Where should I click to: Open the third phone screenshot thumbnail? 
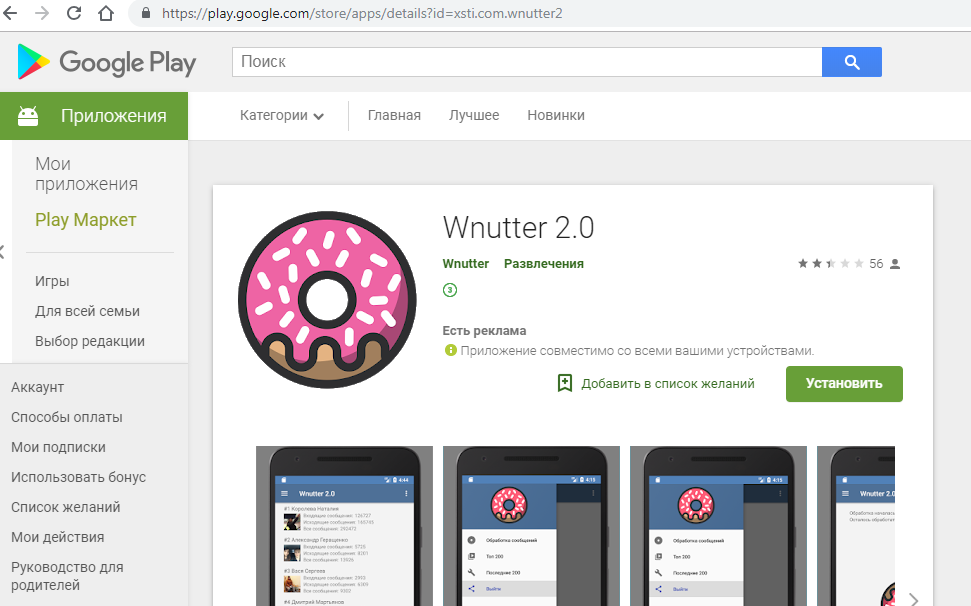[x=718, y=526]
